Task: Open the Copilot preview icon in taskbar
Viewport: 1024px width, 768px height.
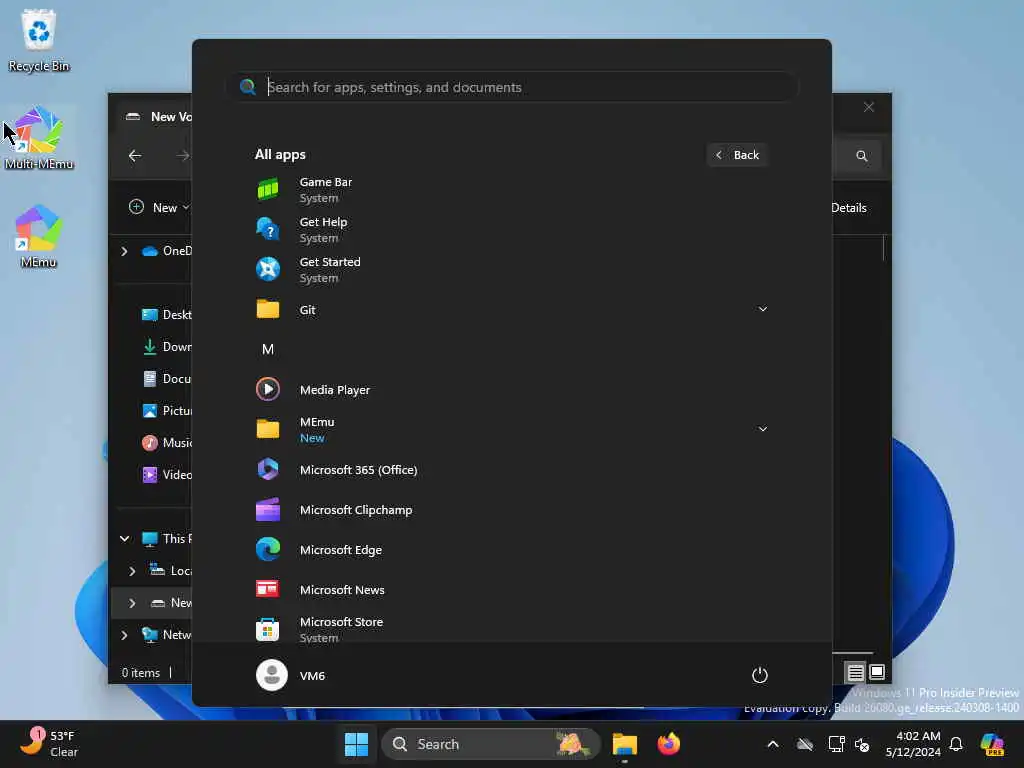Action: click(x=992, y=744)
